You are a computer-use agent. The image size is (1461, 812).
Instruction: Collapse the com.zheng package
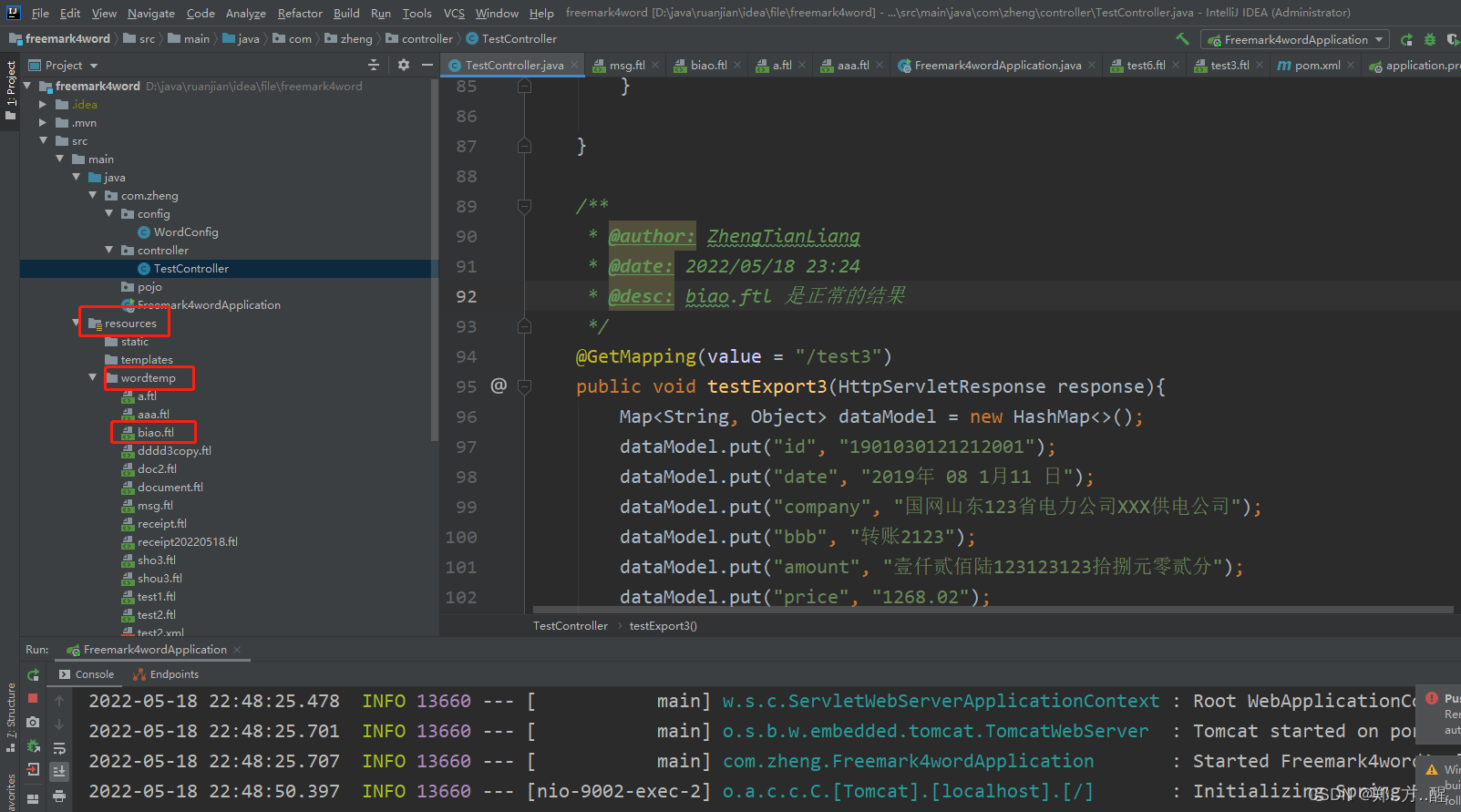pos(93,195)
